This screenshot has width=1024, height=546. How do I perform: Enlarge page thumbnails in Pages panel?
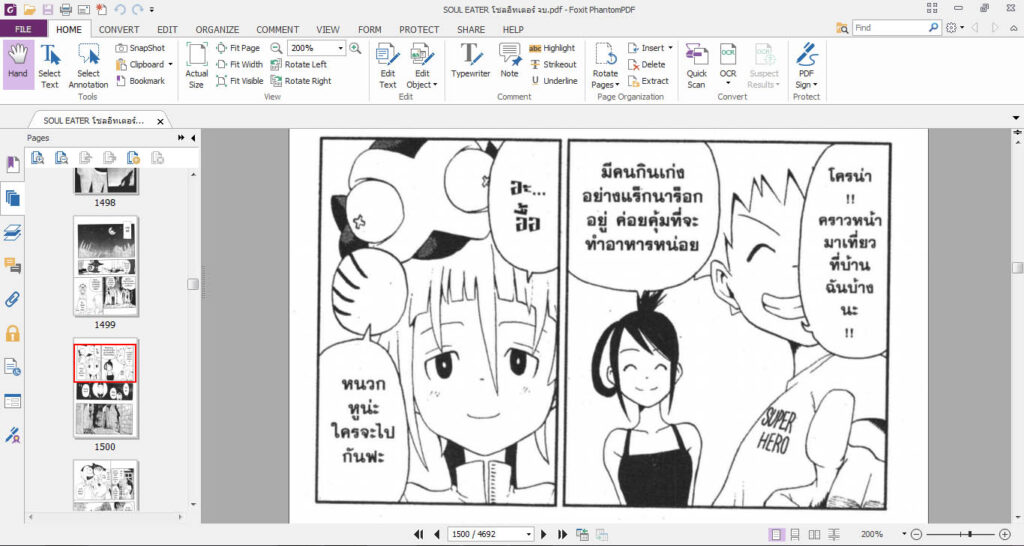tap(37, 157)
